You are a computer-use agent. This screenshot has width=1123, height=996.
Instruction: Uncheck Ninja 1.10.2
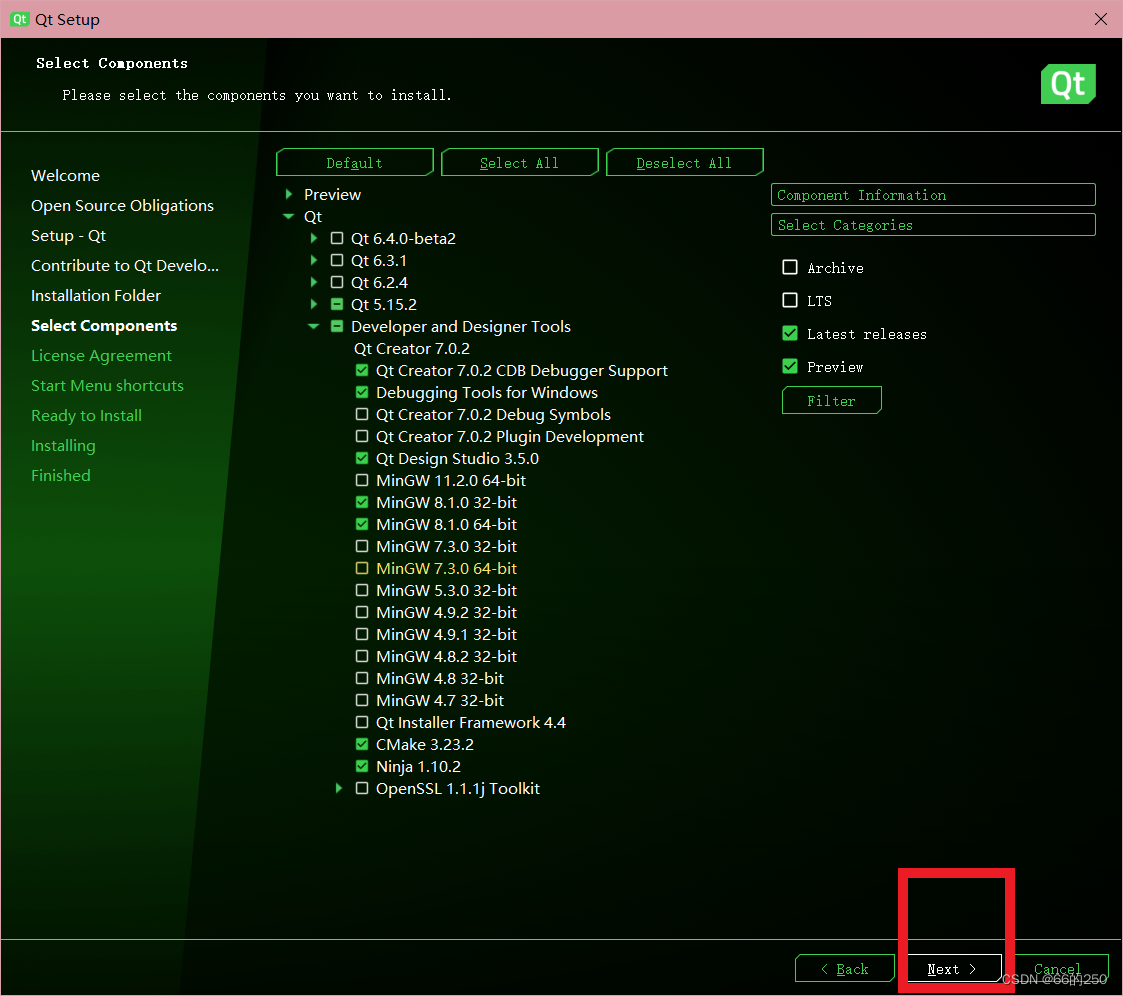point(362,766)
